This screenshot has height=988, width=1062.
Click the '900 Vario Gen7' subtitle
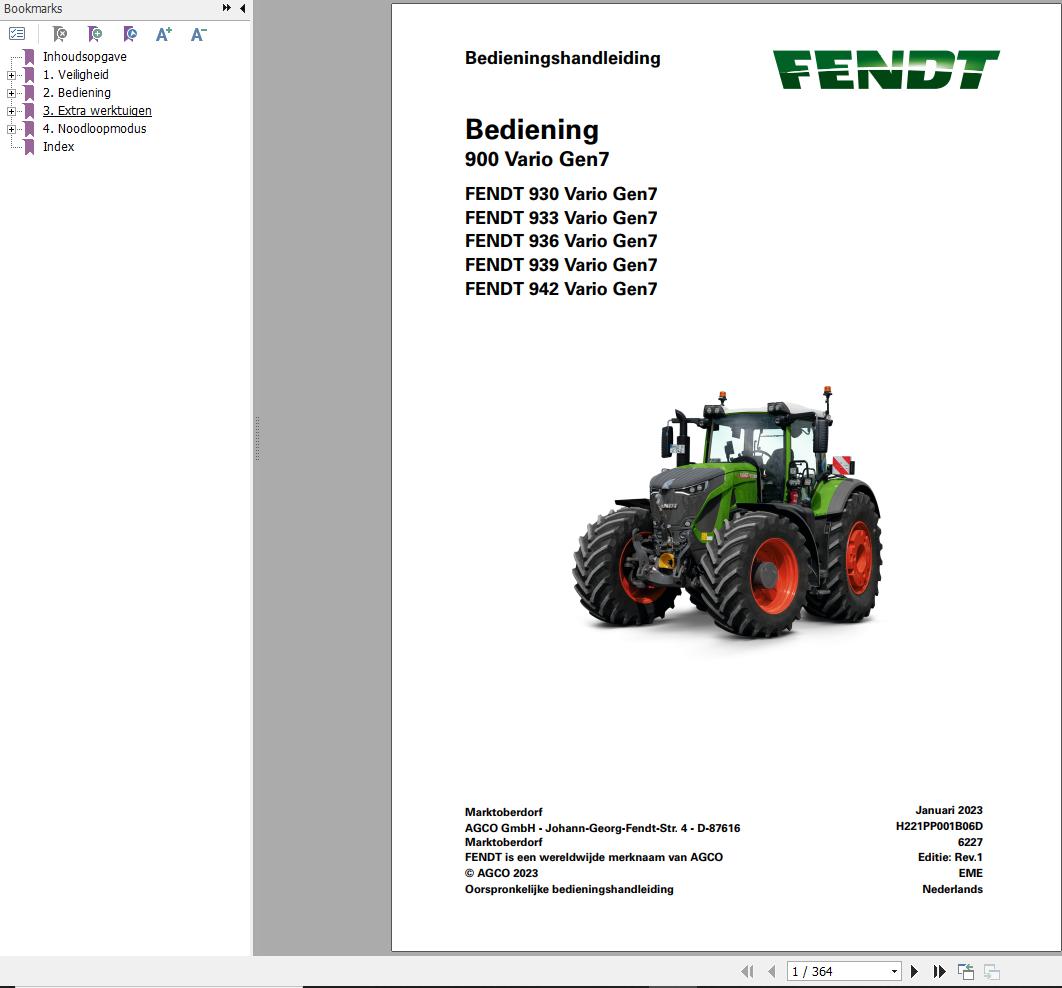pos(536,159)
